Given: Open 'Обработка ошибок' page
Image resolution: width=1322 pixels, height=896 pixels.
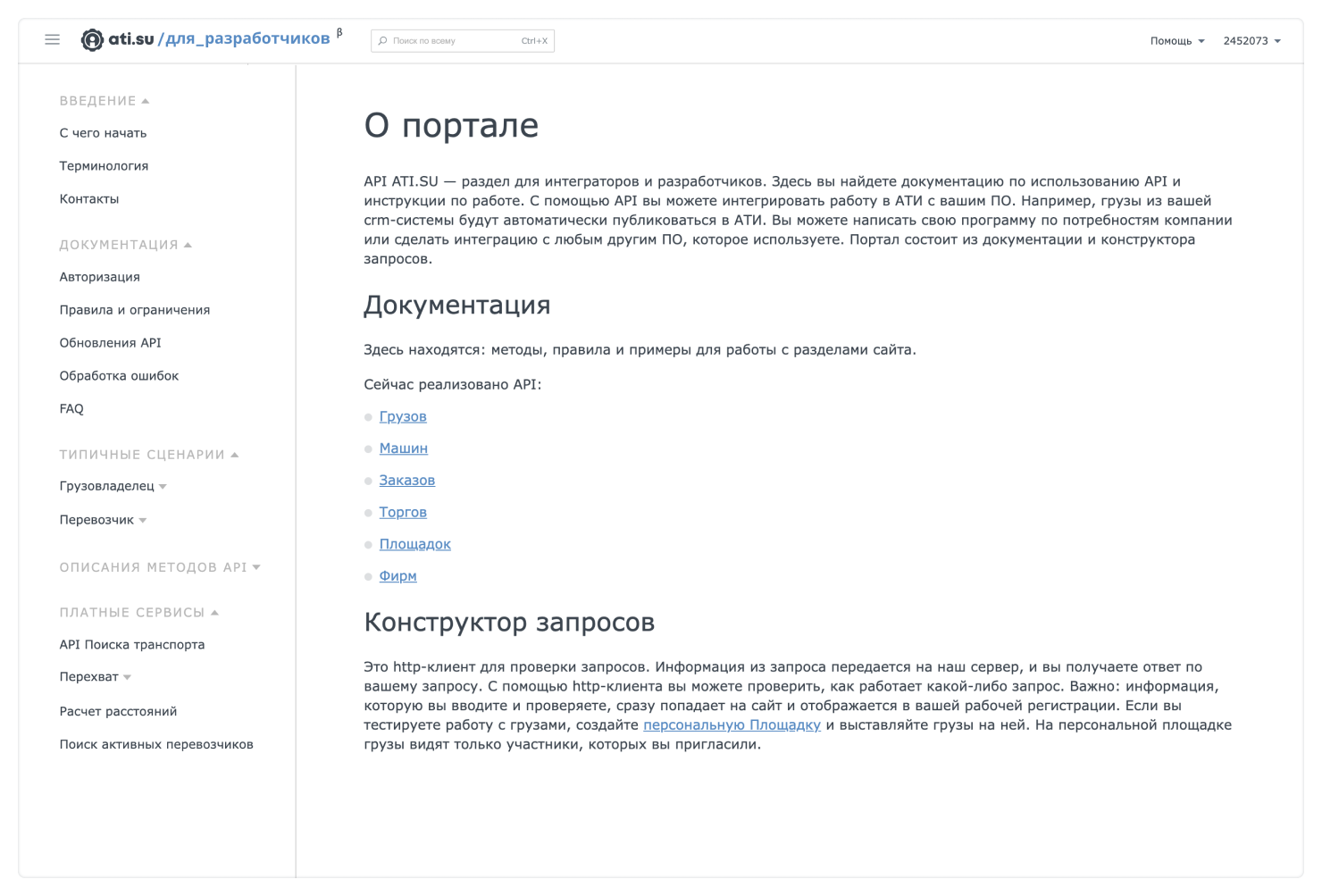Looking at the screenshot, I should pyautogui.click(x=120, y=376).
